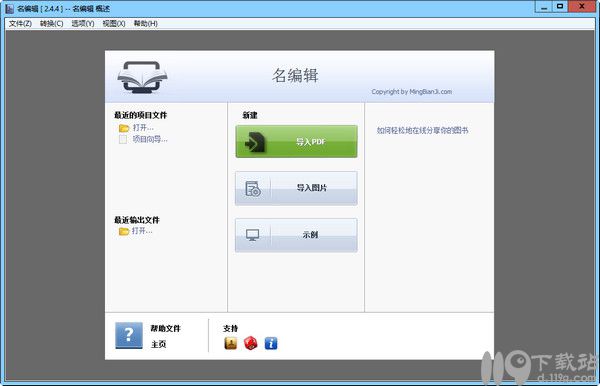Image resolution: width=600 pixels, height=386 pixels.
Task: Open the 文件(Z) menu
Action: (20, 24)
